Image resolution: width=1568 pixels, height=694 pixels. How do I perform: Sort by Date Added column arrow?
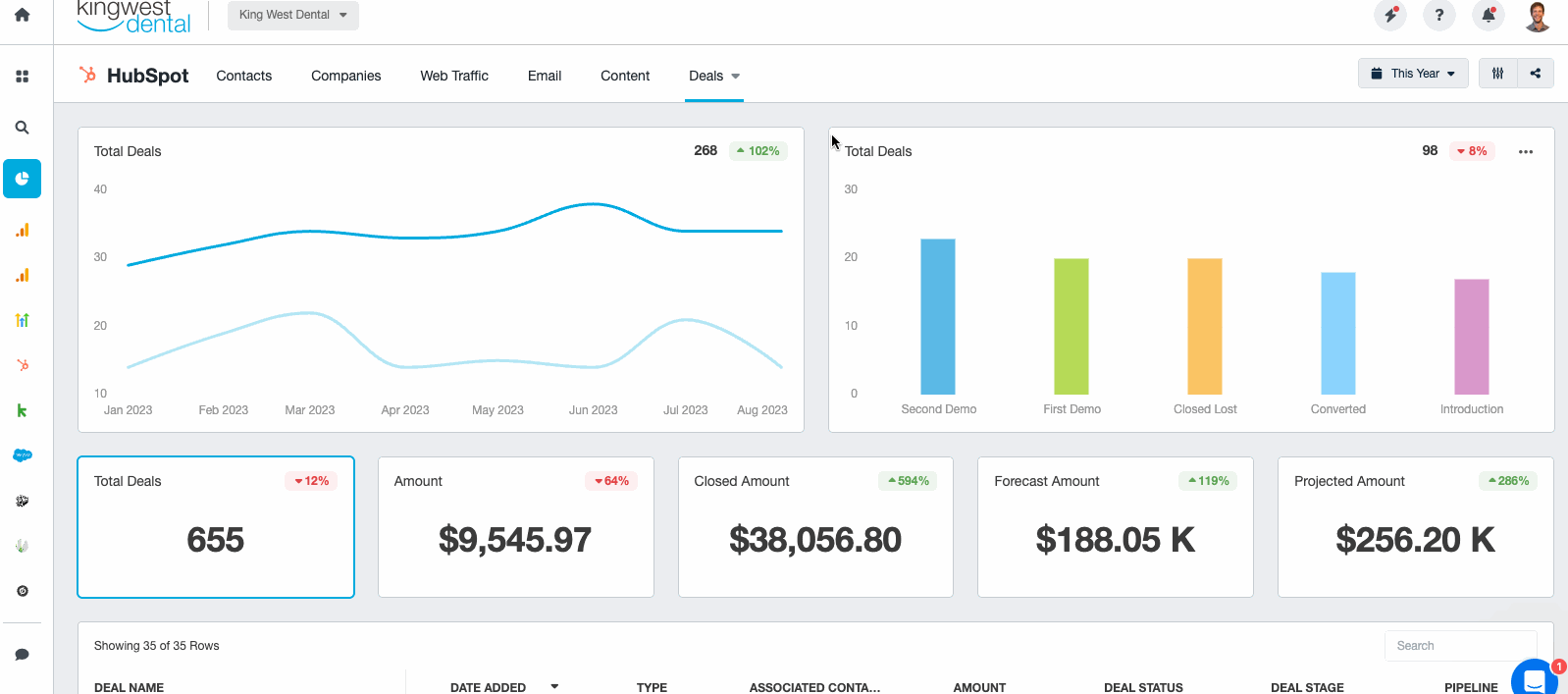click(x=554, y=687)
